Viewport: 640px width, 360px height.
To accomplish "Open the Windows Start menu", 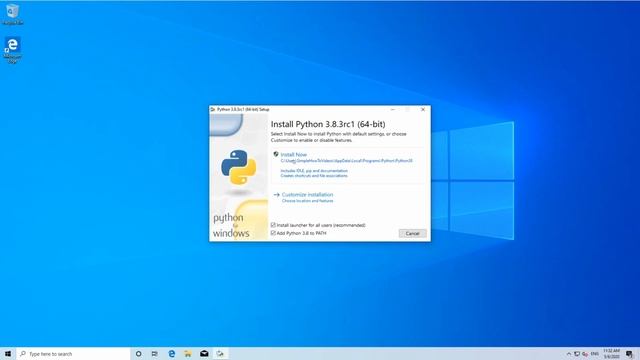I will [x=8, y=353].
